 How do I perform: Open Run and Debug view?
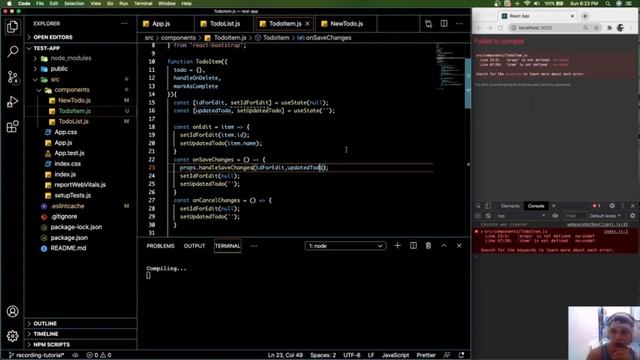[12, 102]
